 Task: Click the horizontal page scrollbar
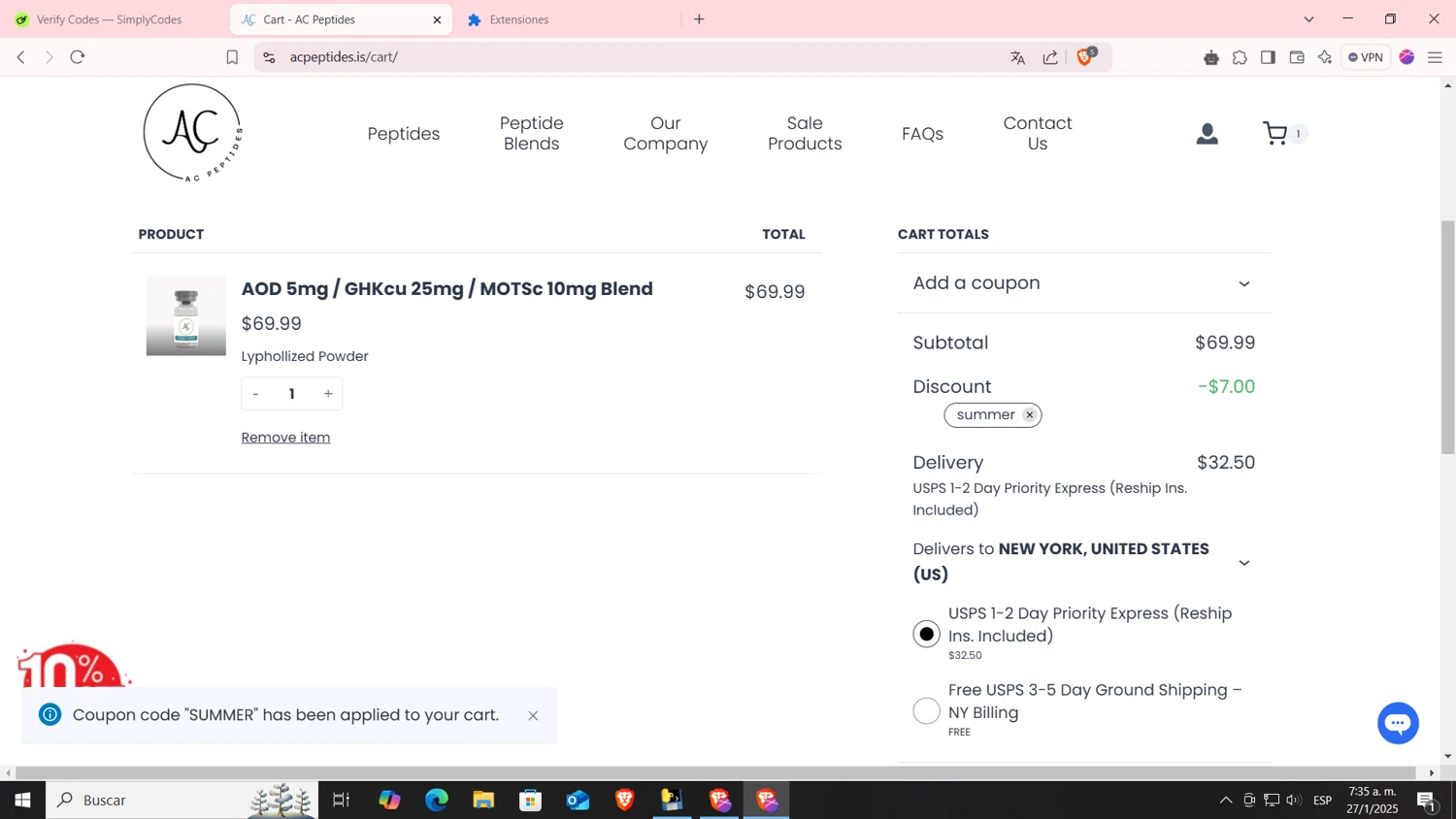pyautogui.click(x=715, y=773)
